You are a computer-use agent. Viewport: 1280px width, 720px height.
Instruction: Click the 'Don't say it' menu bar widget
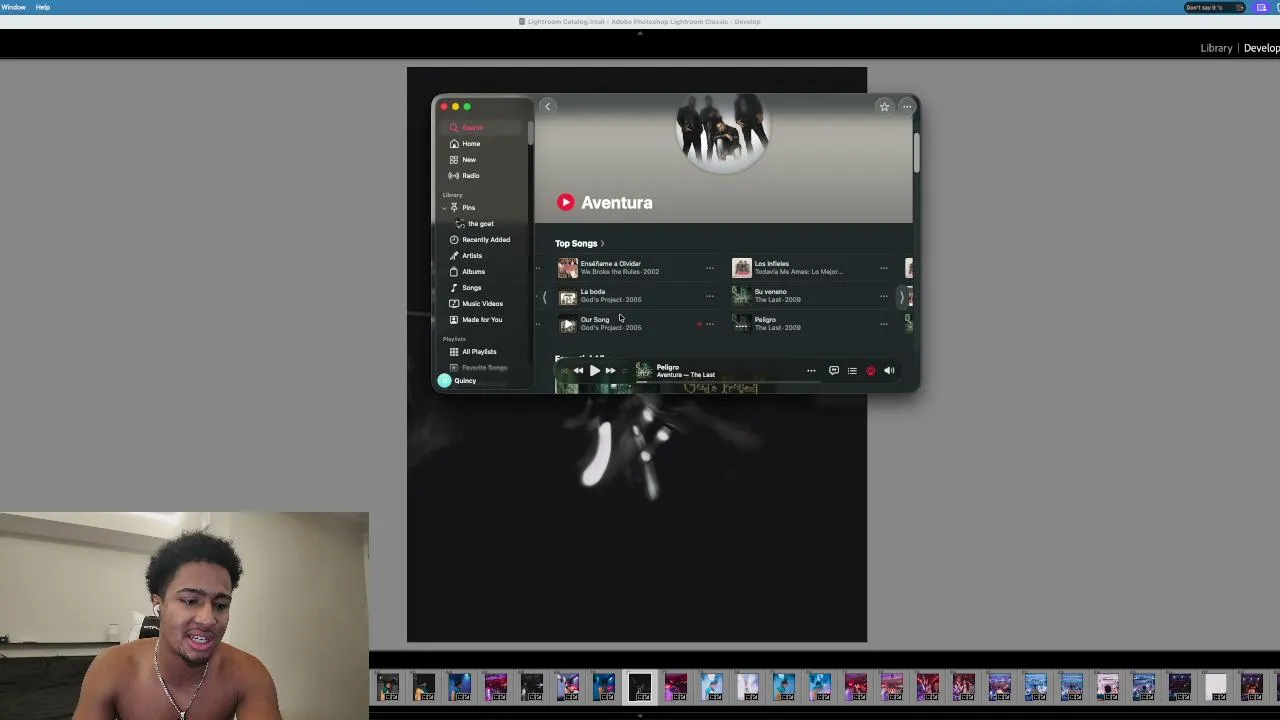click(x=1215, y=7)
